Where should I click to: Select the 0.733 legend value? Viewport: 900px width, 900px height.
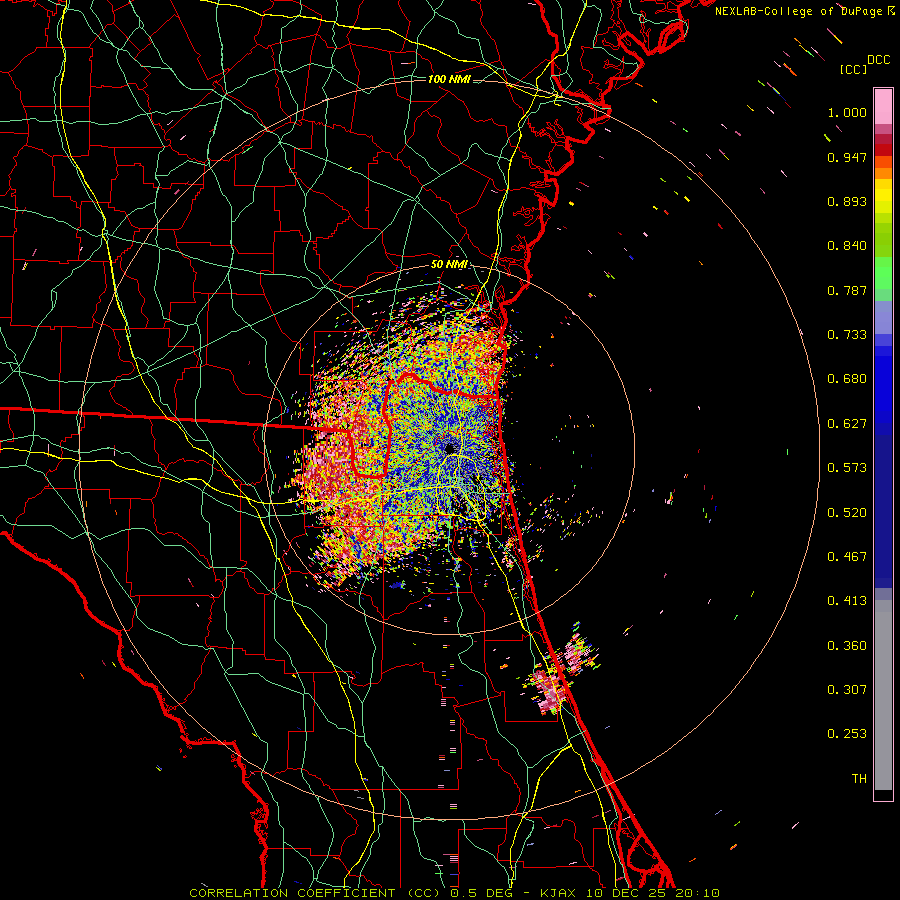[x=847, y=335]
